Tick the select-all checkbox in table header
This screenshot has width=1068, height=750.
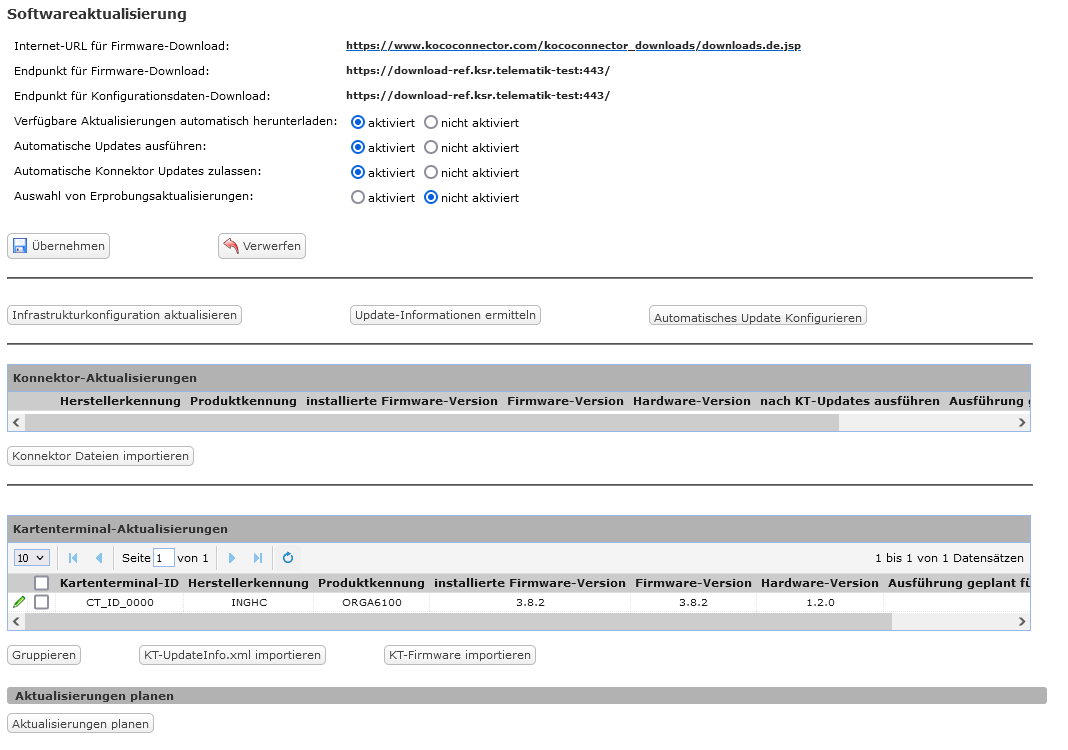click(x=42, y=583)
